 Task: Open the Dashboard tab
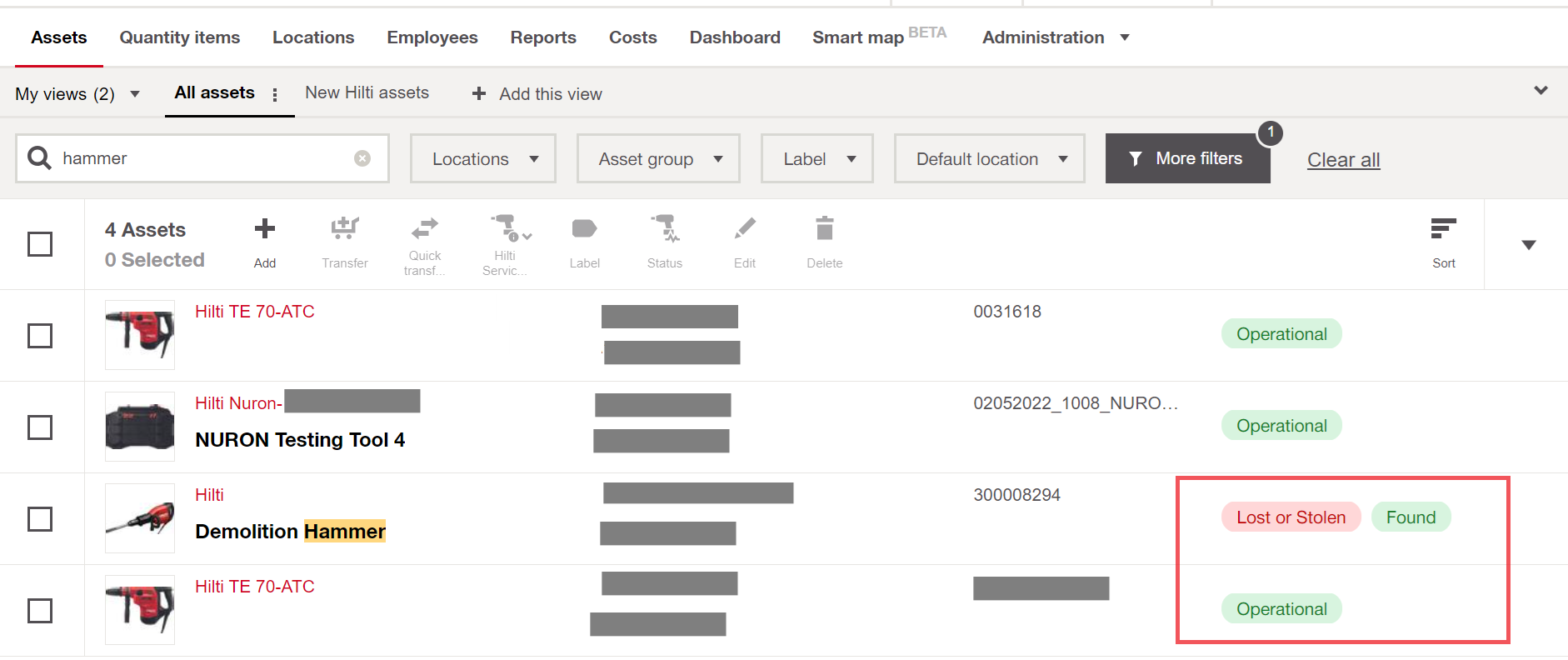tap(735, 37)
